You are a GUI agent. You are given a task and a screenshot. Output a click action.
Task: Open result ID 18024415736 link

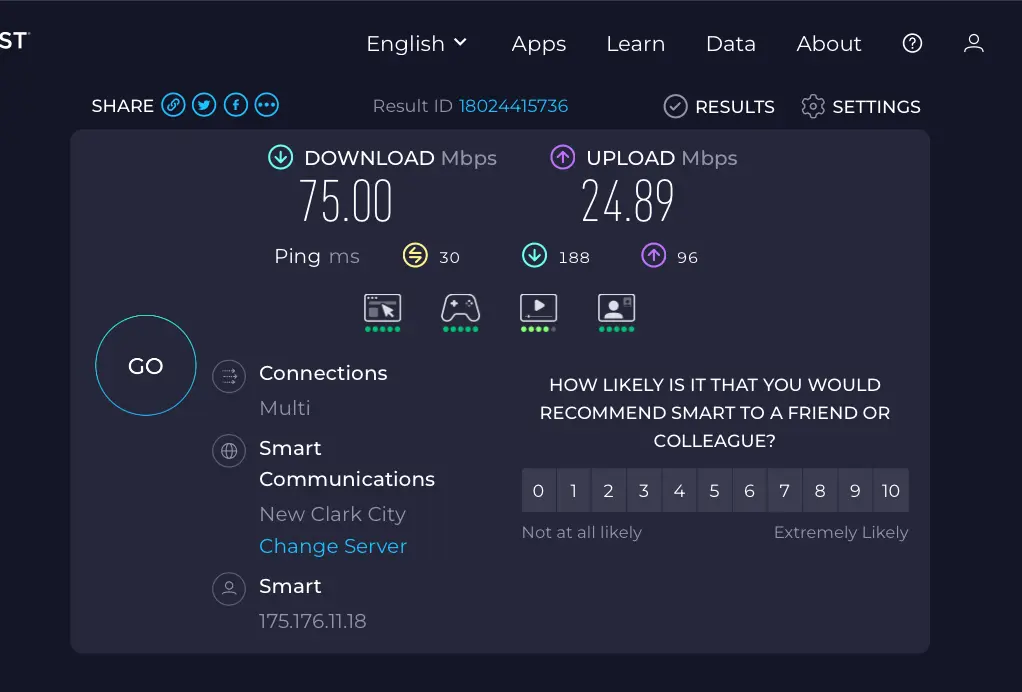[x=514, y=106]
